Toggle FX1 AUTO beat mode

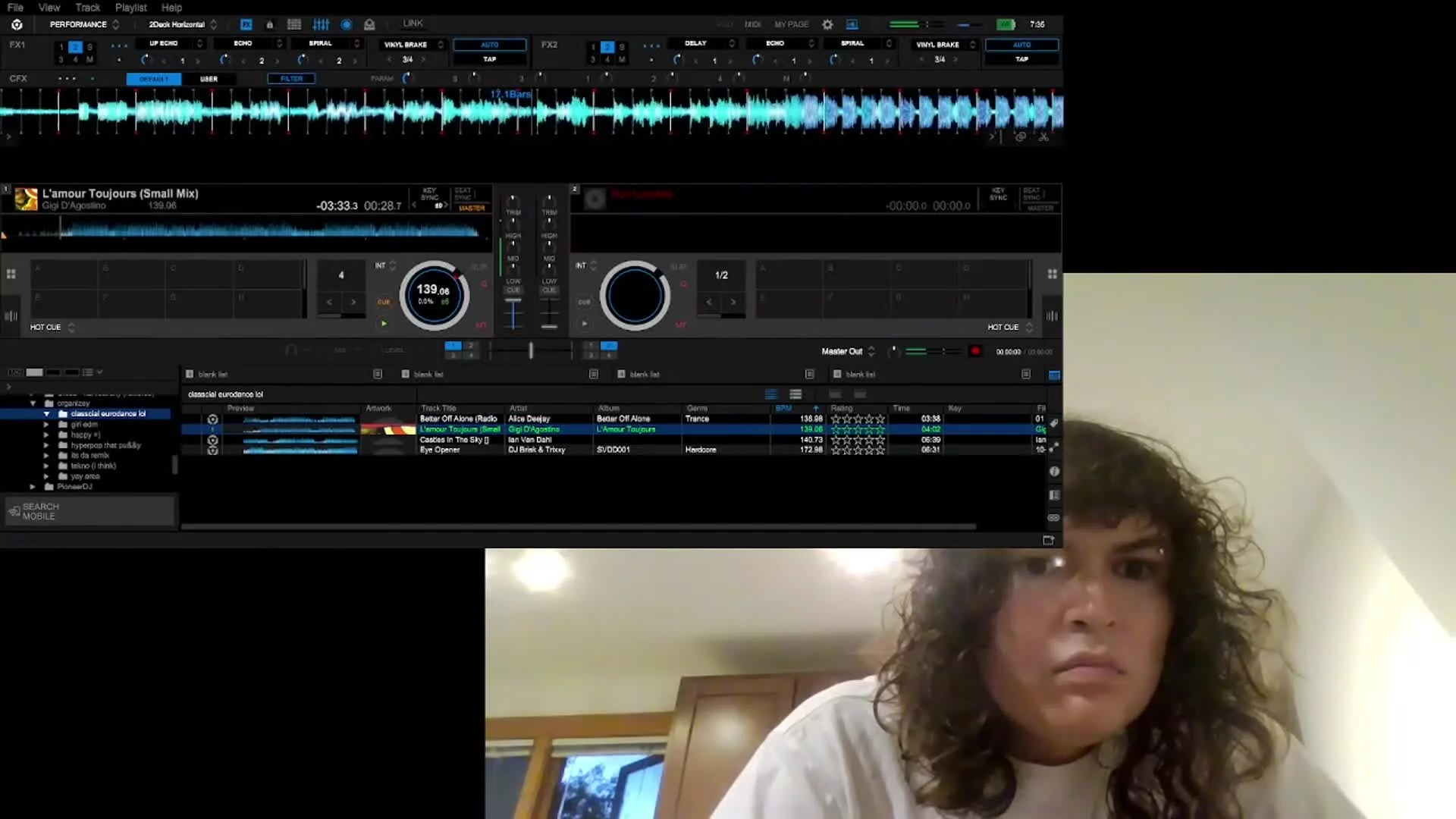click(x=490, y=45)
